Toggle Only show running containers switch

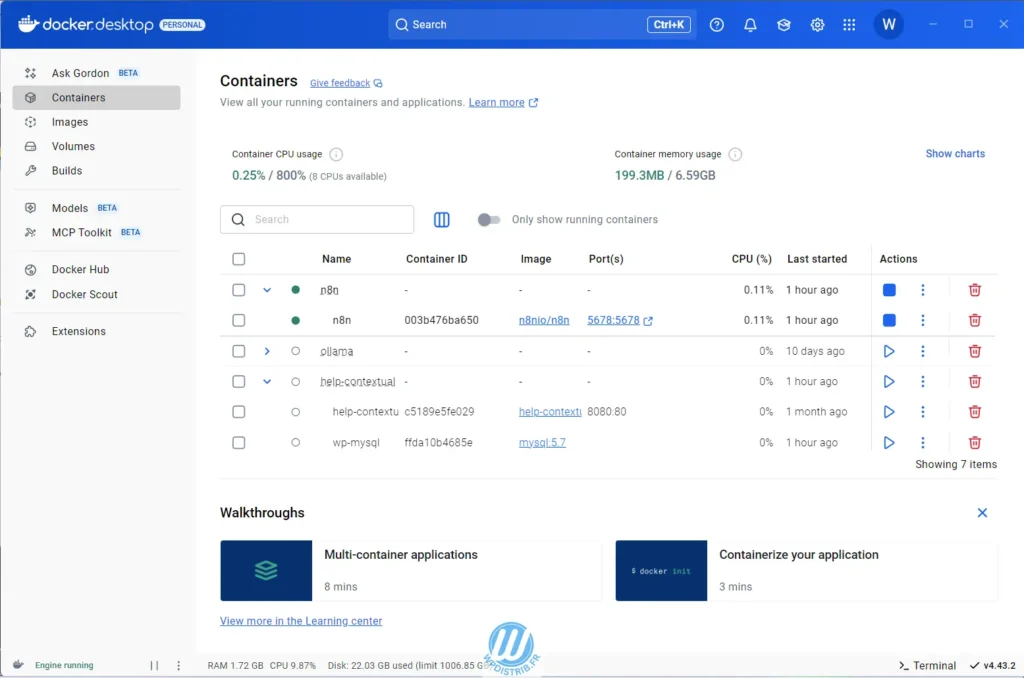pos(488,220)
